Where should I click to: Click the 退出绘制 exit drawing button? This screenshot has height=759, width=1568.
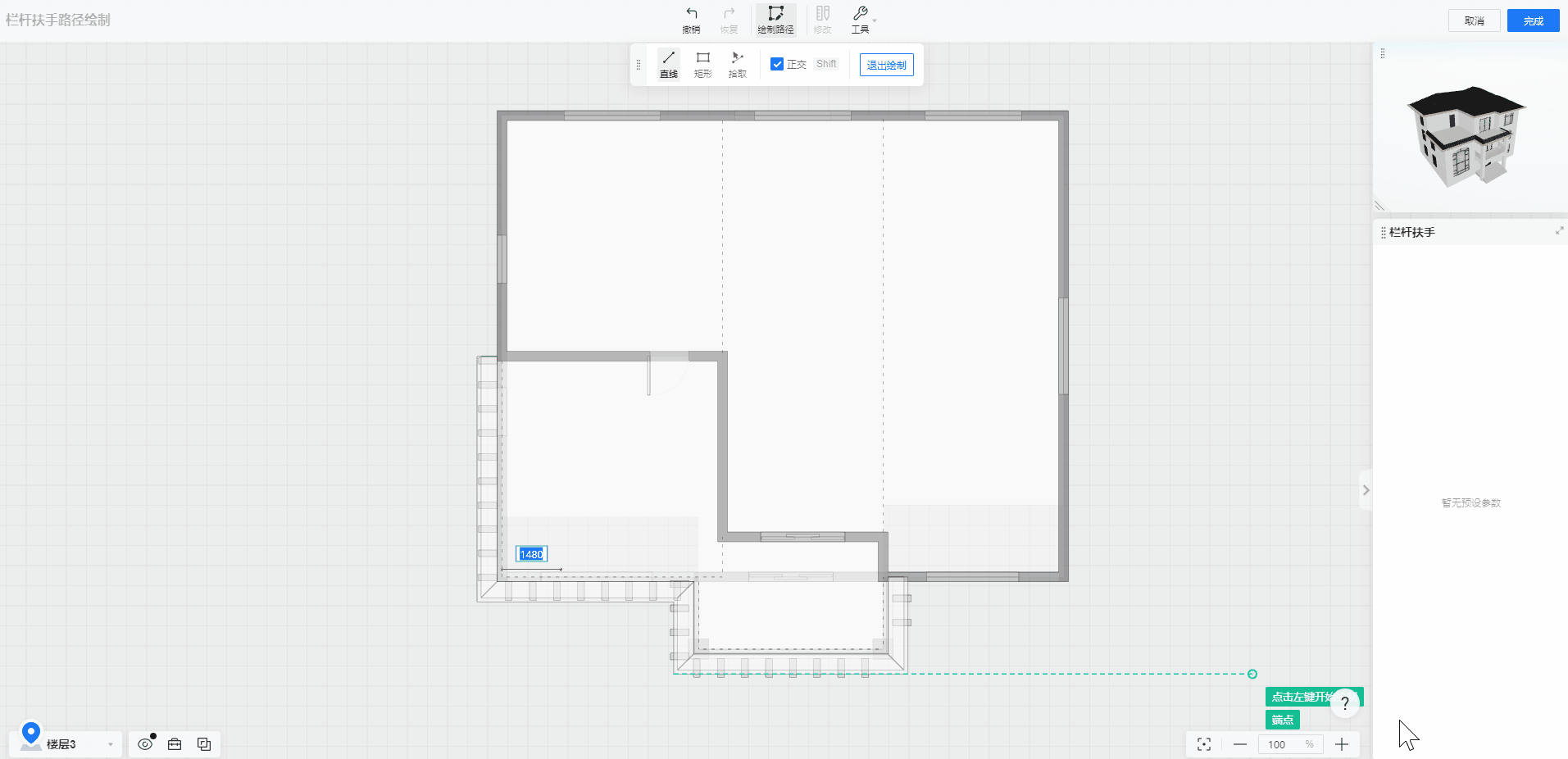(x=886, y=65)
